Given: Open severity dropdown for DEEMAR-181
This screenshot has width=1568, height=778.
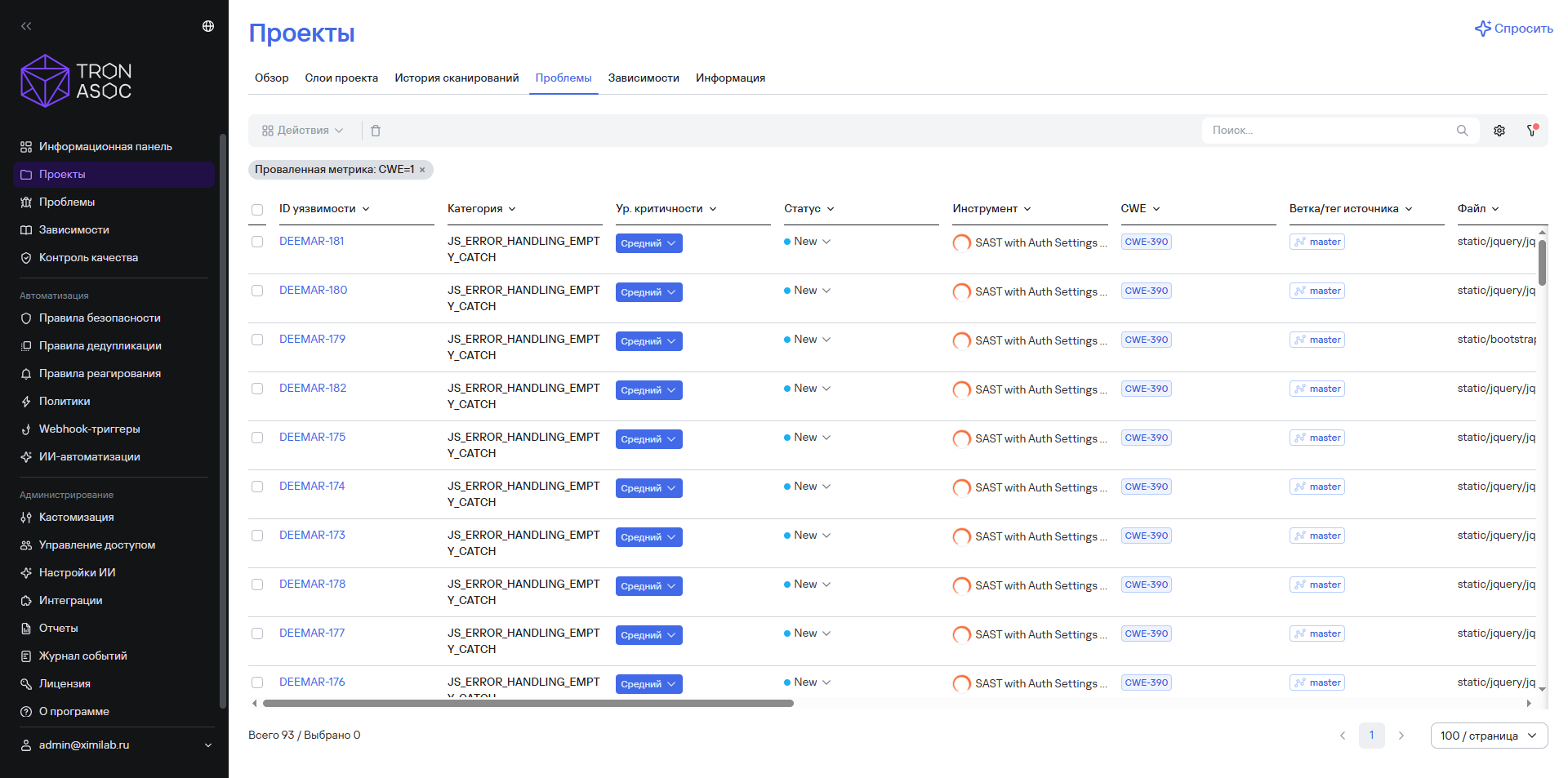Looking at the screenshot, I should point(649,243).
